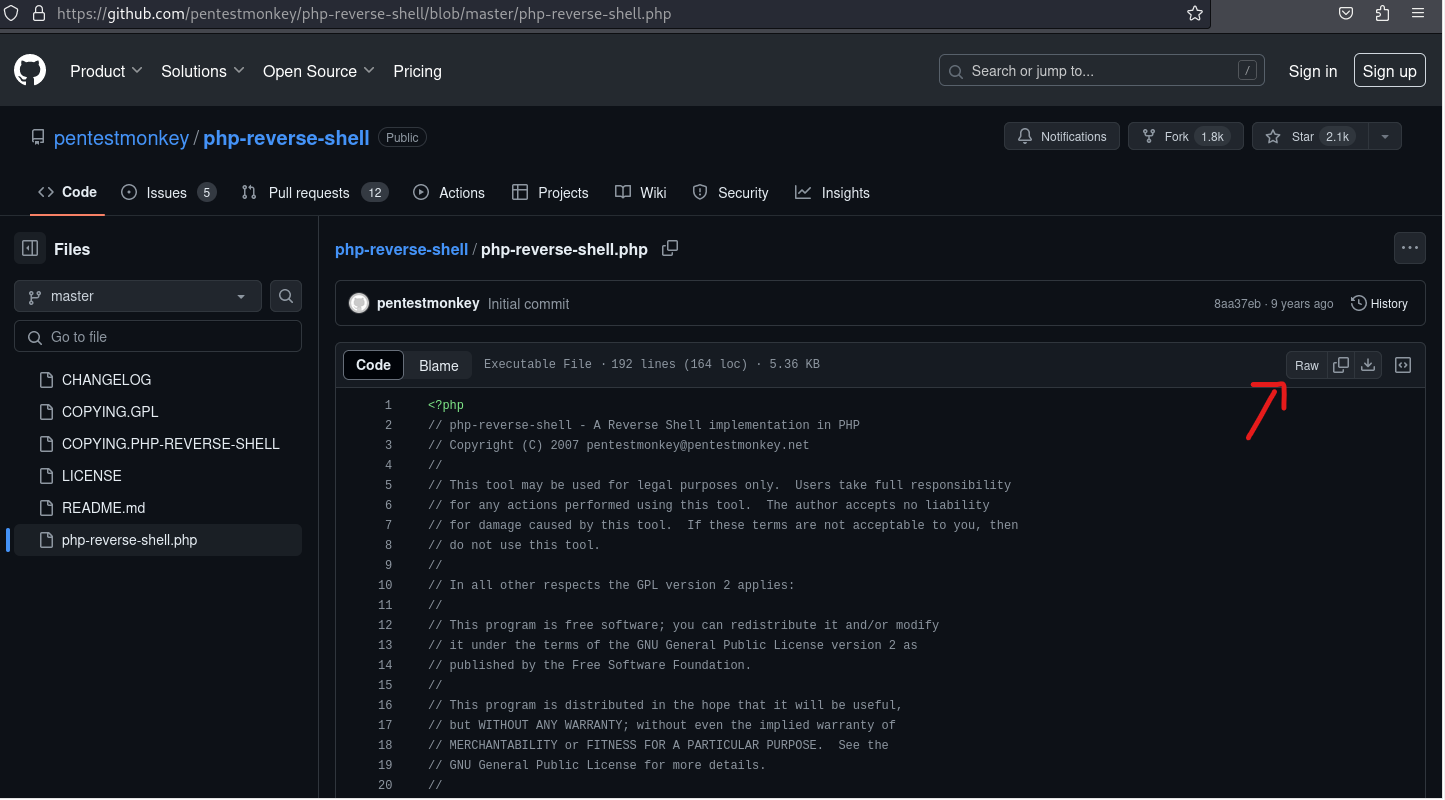This screenshot has height=800, width=1445.
Task: Expand the Product menu
Action: [x=106, y=71]
